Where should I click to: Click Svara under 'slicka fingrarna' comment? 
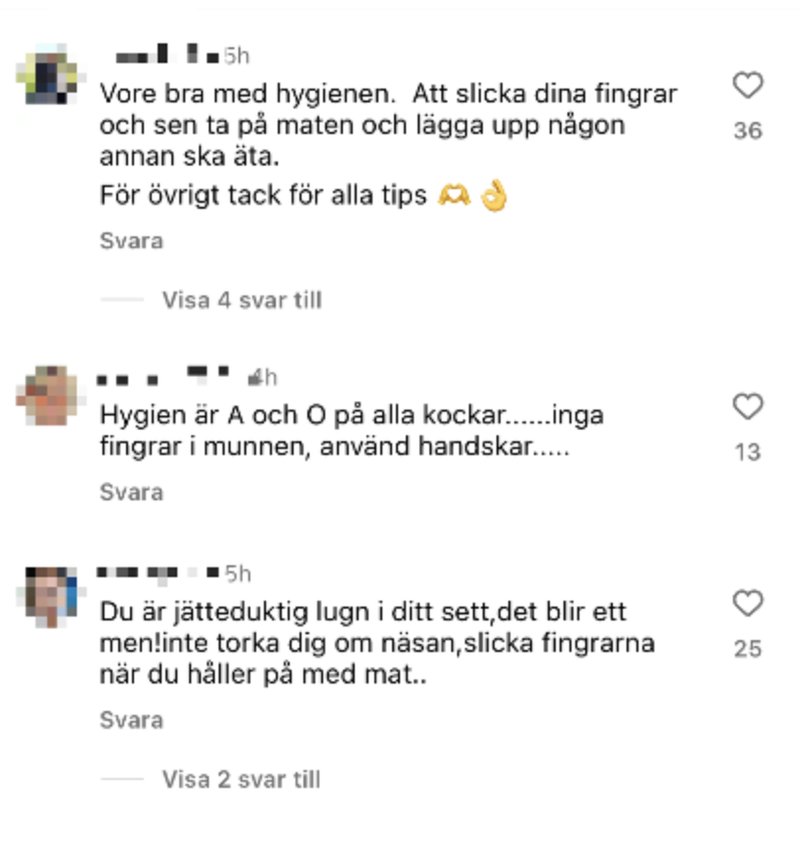131,720
